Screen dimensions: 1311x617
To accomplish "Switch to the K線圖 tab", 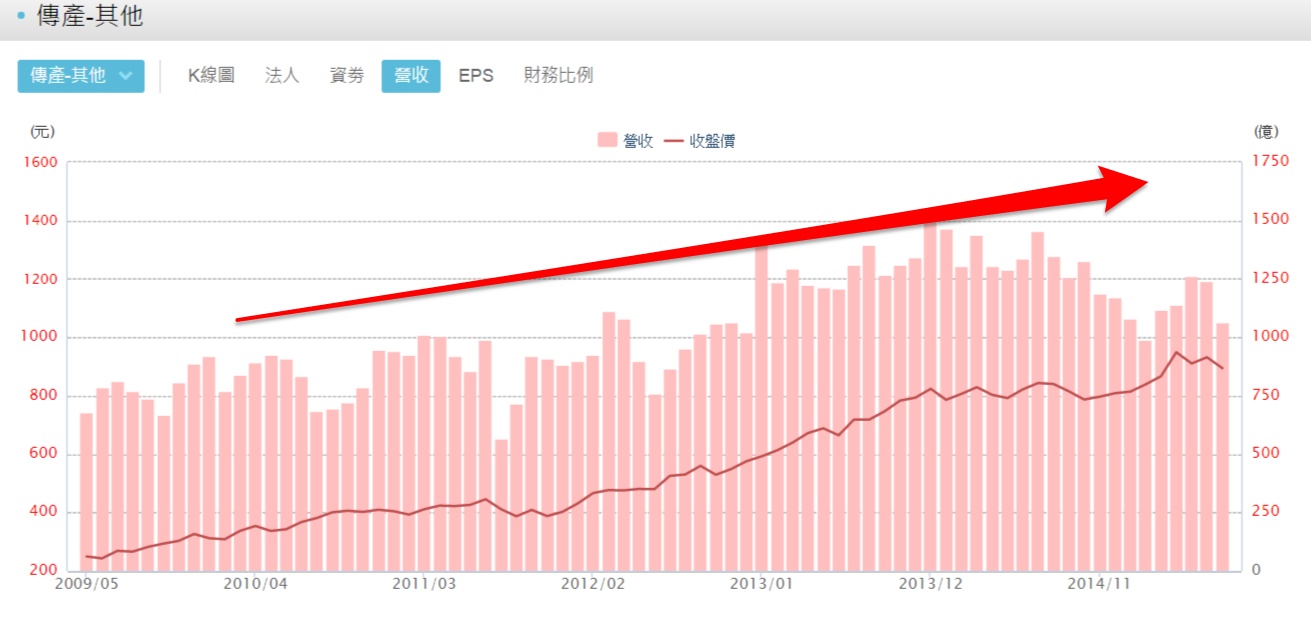I will (x=211, y=76).
